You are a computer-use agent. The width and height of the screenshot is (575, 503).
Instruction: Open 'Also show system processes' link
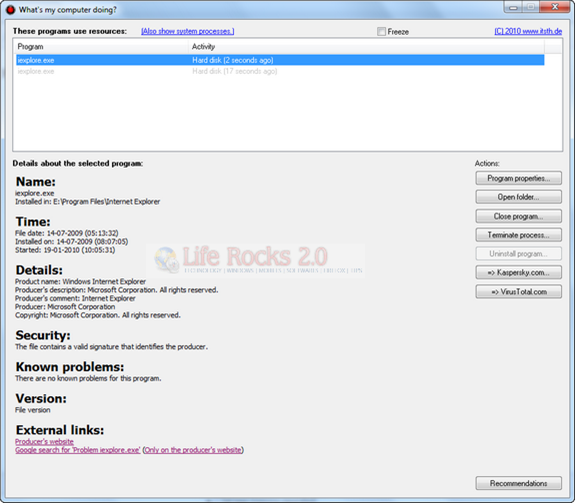click(x=188, y=32)
